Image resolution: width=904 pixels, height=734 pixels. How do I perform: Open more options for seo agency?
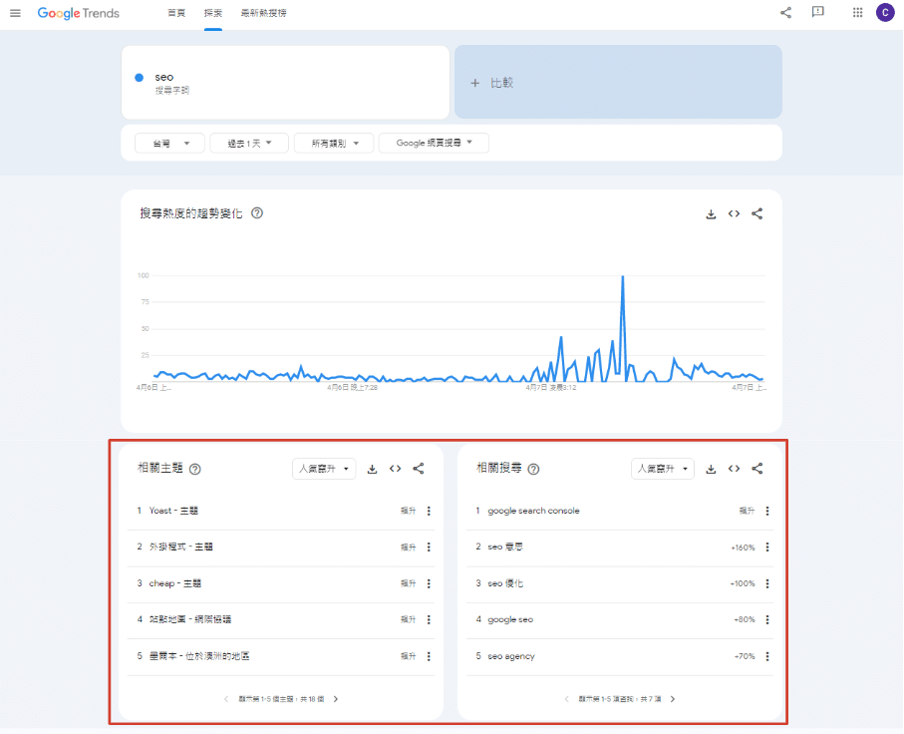[x=767, y=656]
